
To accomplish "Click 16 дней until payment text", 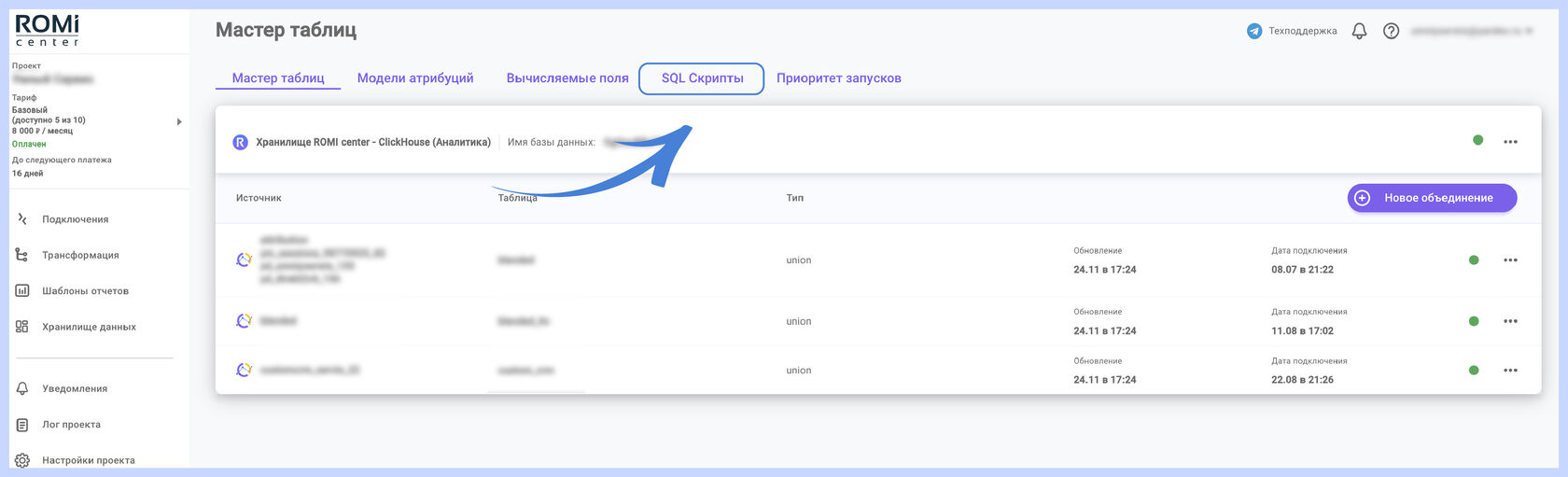I will 27,174.
